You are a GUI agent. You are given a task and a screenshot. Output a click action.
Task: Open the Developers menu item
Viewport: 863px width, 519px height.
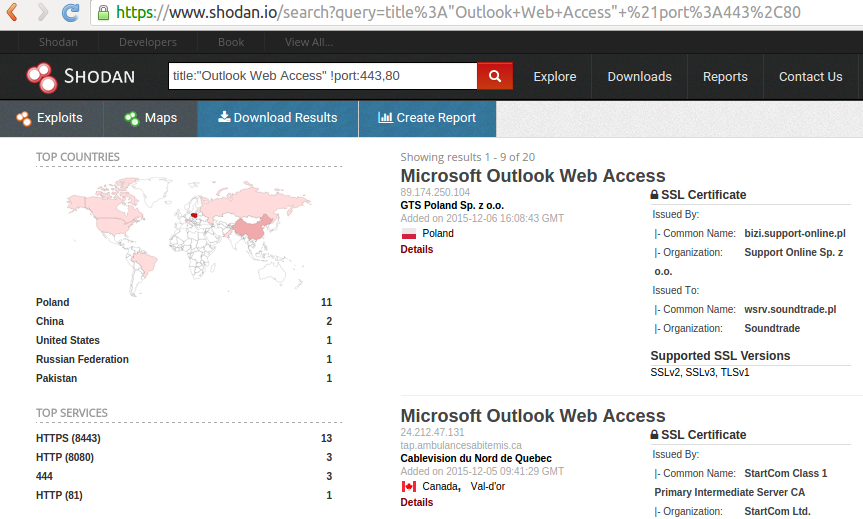148,42
